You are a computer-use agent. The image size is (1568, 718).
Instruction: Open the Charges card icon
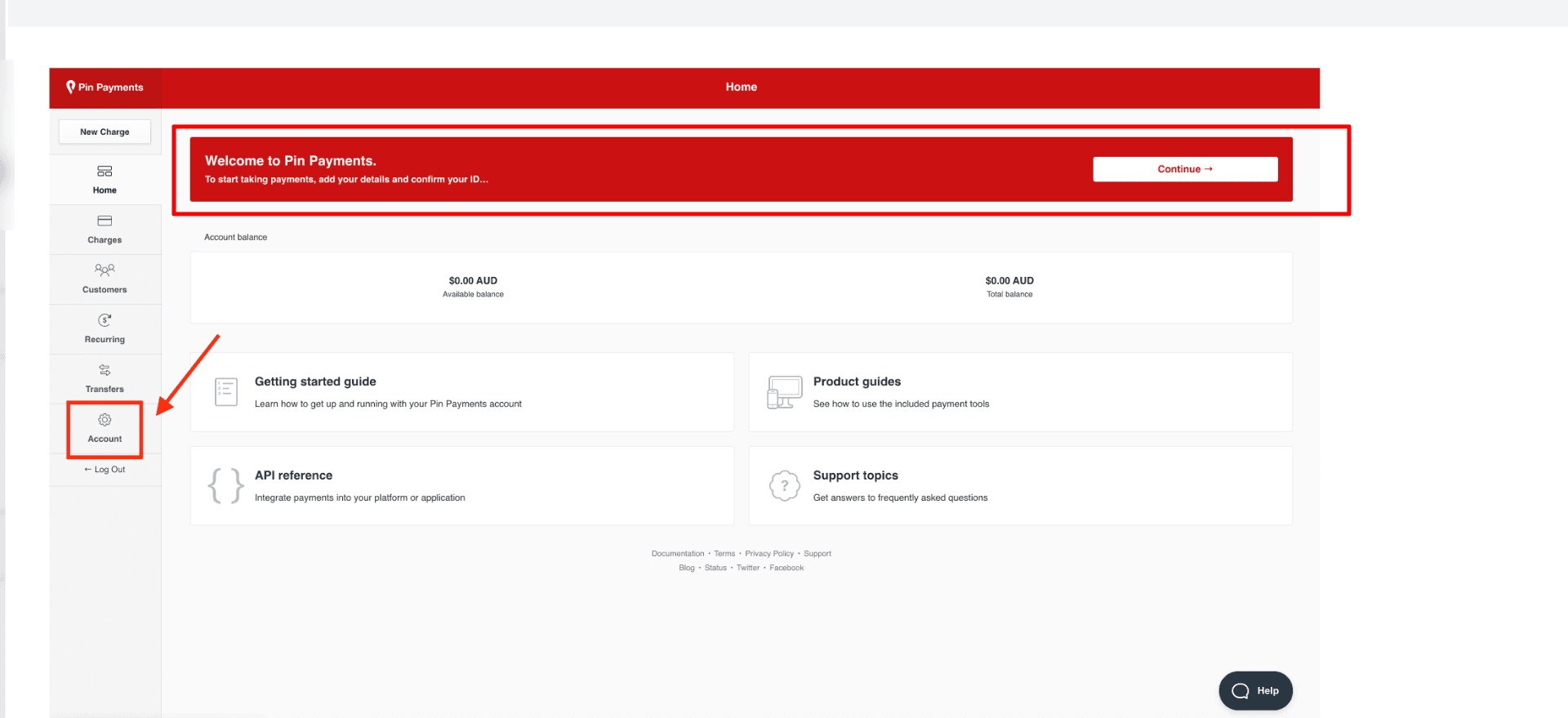[105, 221]
